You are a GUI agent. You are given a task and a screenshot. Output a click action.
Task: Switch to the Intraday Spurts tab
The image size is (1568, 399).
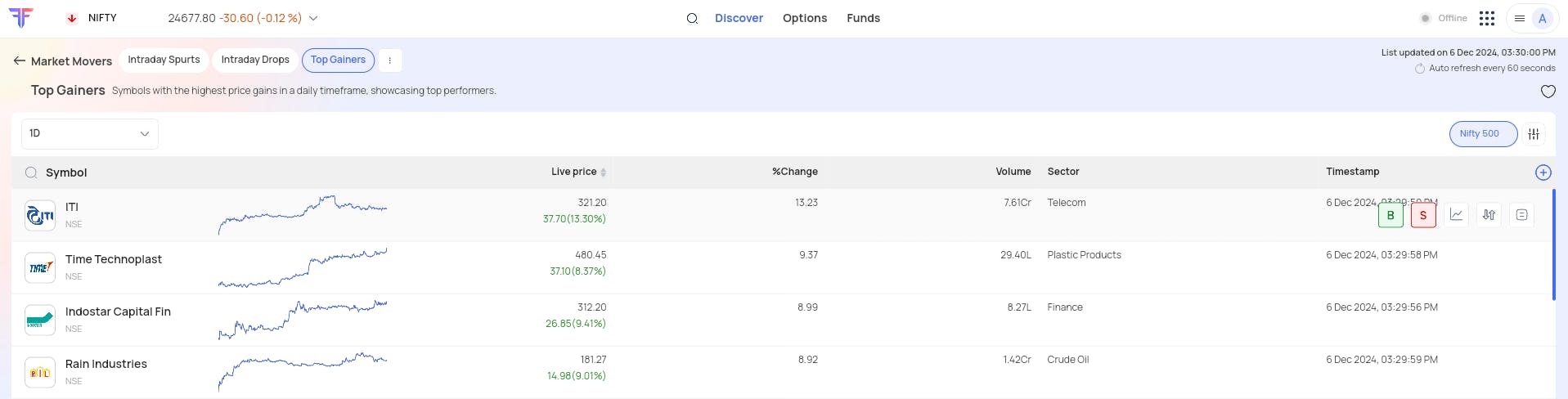click(164, 60)
